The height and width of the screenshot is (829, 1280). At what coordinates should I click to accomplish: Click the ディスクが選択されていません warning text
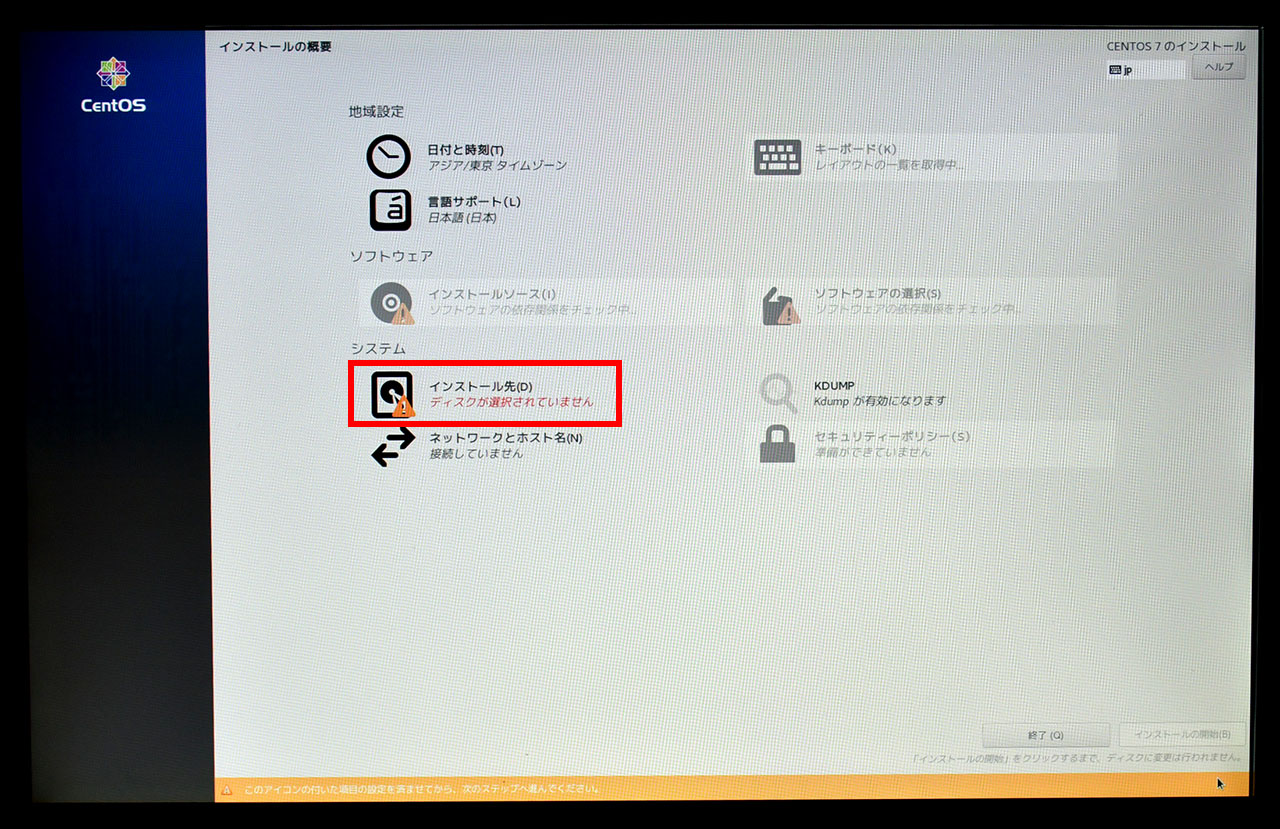tap(511, 402)
